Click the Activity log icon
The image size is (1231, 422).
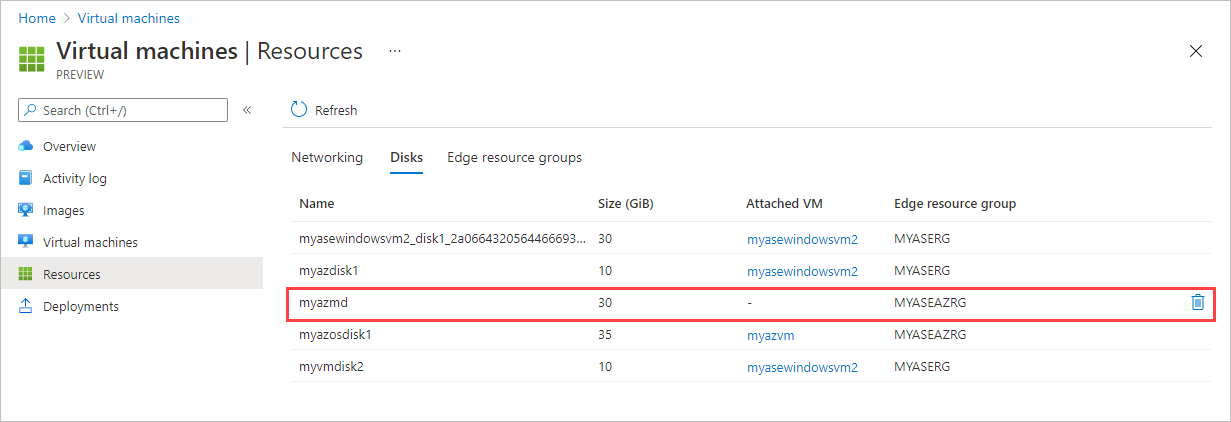(26, 178)
